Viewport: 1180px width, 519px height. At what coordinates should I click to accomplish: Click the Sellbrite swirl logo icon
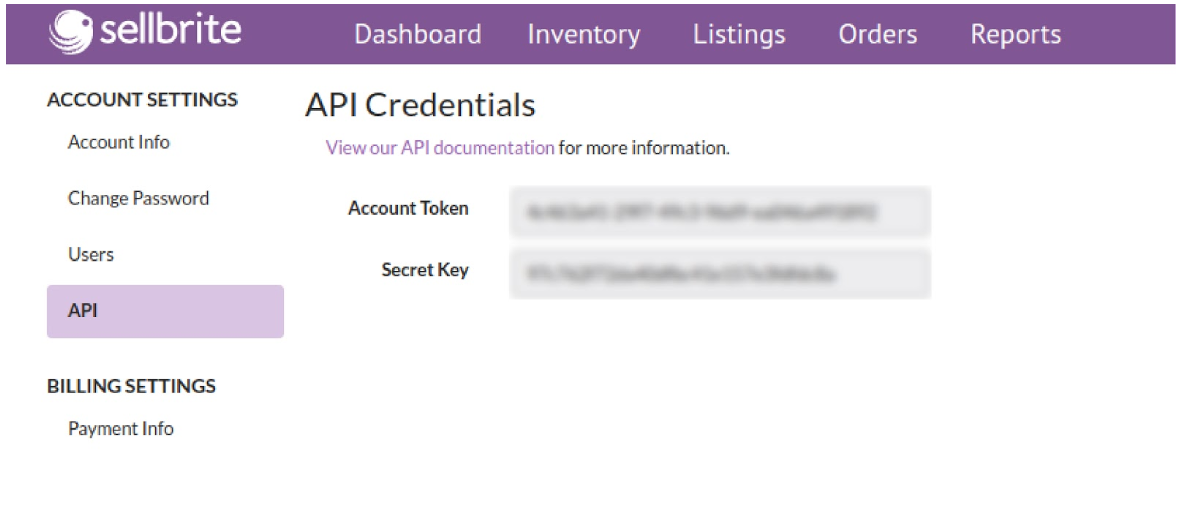[x=71, y=32]
